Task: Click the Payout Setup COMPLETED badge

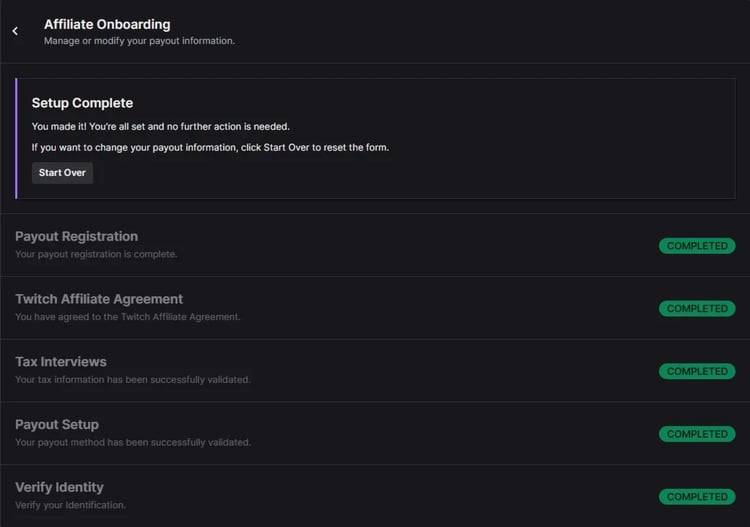Action: pos(697,434)
